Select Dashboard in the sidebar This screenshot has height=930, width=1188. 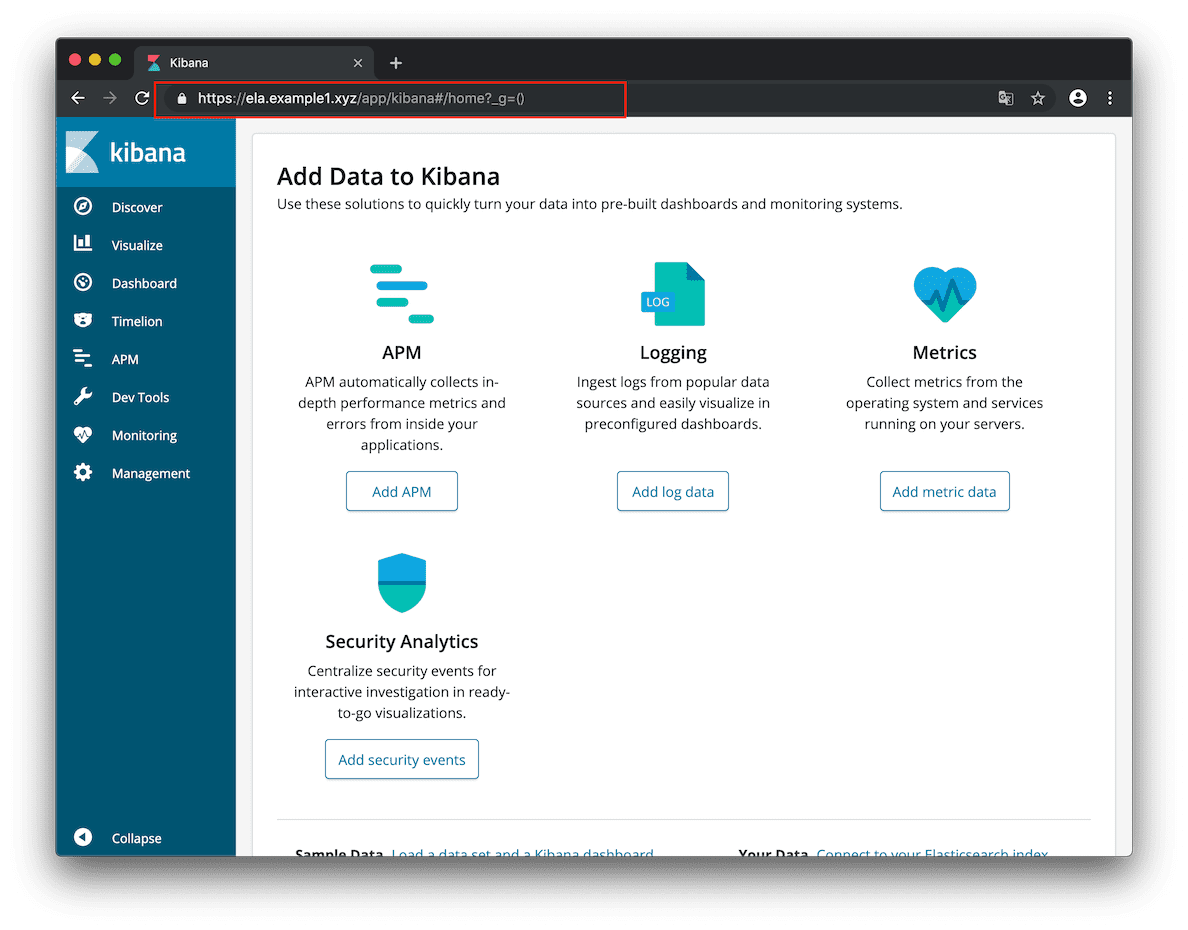pos(144,283)
